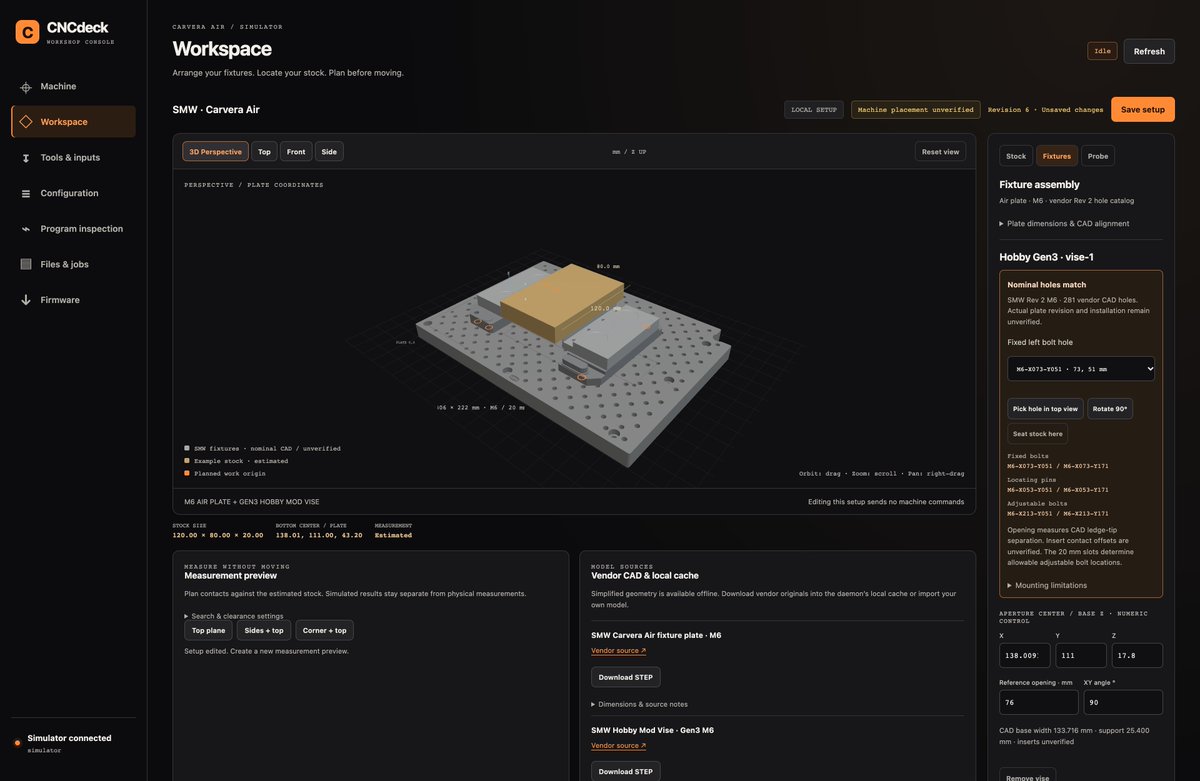Expand Plate dimensions & CAD alignment
Image resolution: width=1200 pixels, height=781 pixels.
point(1065,224)
